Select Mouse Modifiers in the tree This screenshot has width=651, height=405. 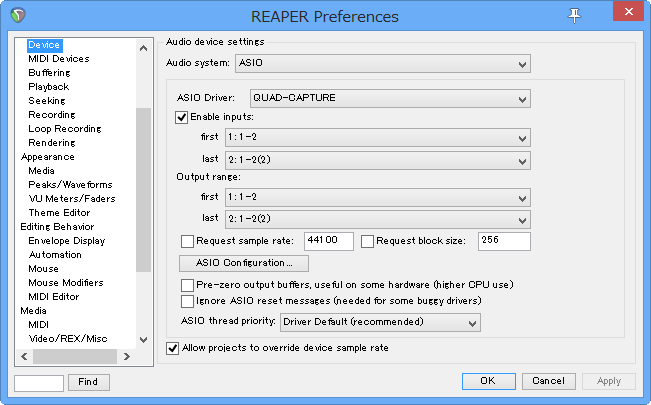(x=66, y=283)
